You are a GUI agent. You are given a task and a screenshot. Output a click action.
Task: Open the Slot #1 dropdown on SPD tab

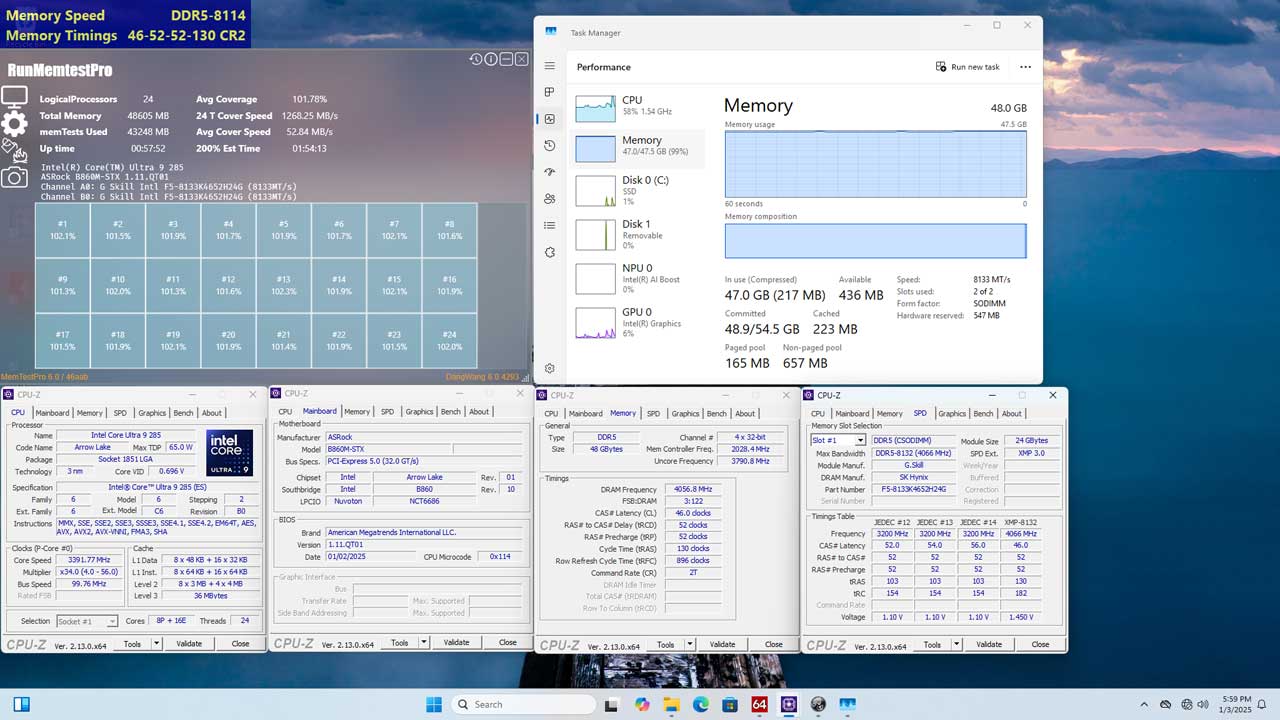coord(860,440)
